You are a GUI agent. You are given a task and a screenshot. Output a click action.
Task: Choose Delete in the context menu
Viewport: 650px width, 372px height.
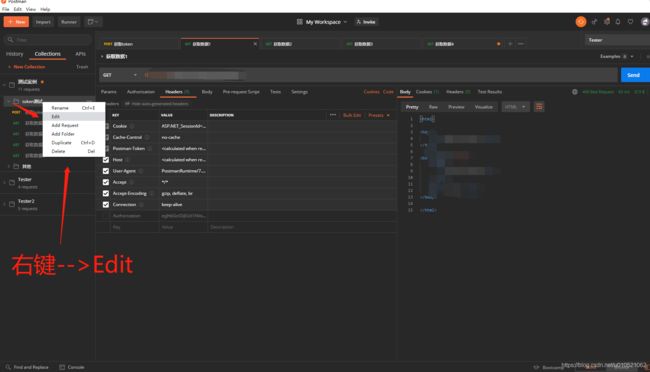74,151
